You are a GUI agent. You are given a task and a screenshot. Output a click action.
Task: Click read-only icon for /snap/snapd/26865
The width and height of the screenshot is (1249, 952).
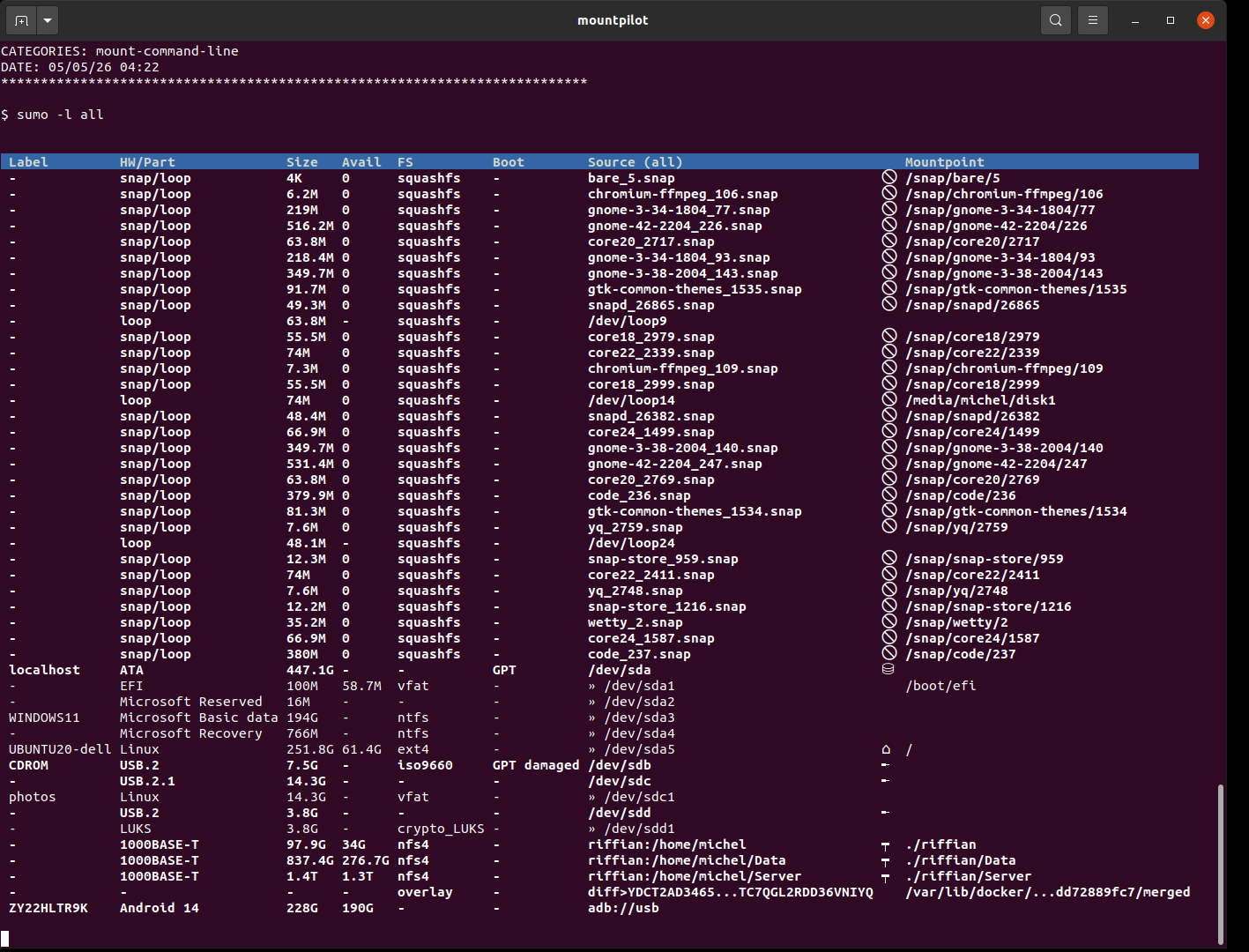coord(889,304)
